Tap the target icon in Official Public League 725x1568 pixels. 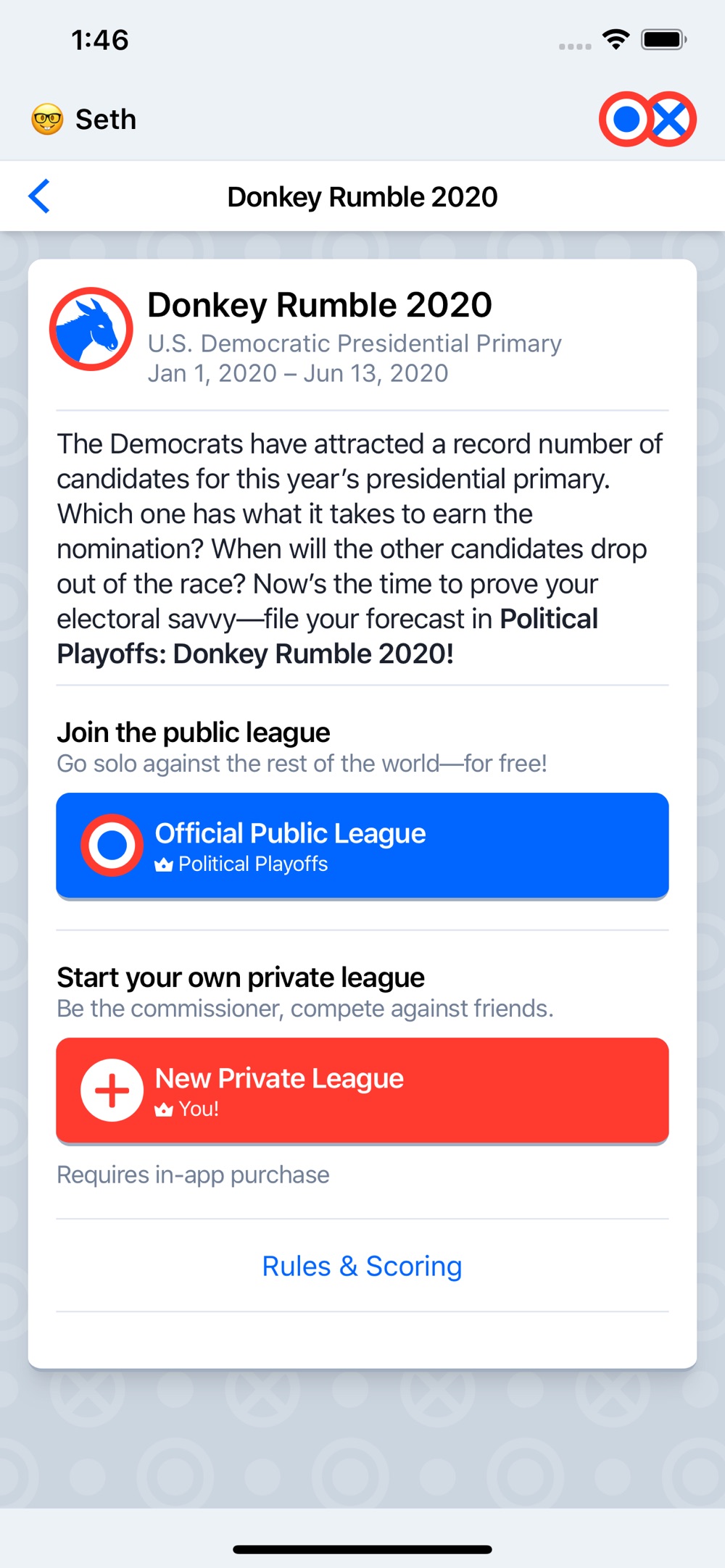(112, 845)
